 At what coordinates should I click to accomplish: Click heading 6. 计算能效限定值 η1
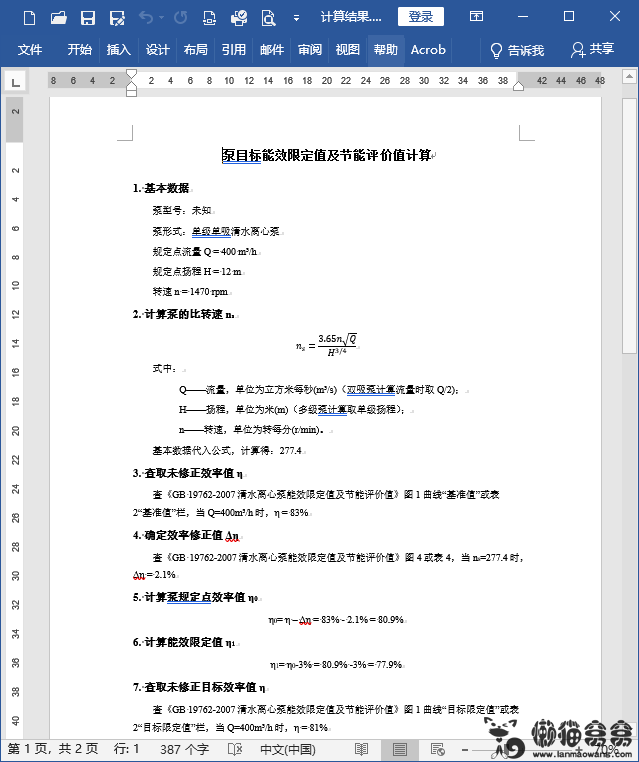coord(184,642)
